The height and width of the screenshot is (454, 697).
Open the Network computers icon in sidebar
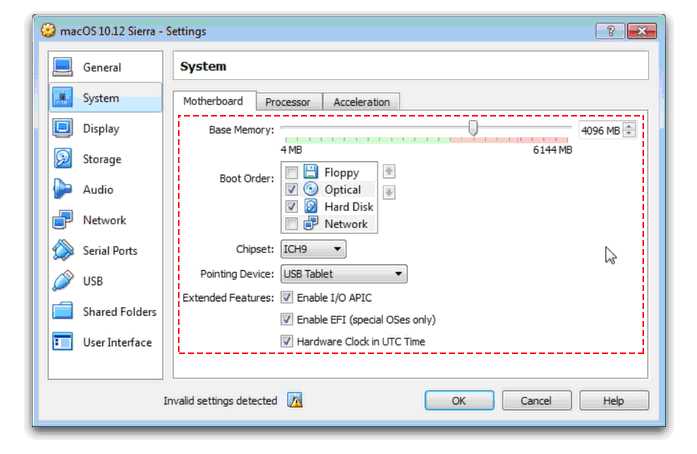[63, 220]
